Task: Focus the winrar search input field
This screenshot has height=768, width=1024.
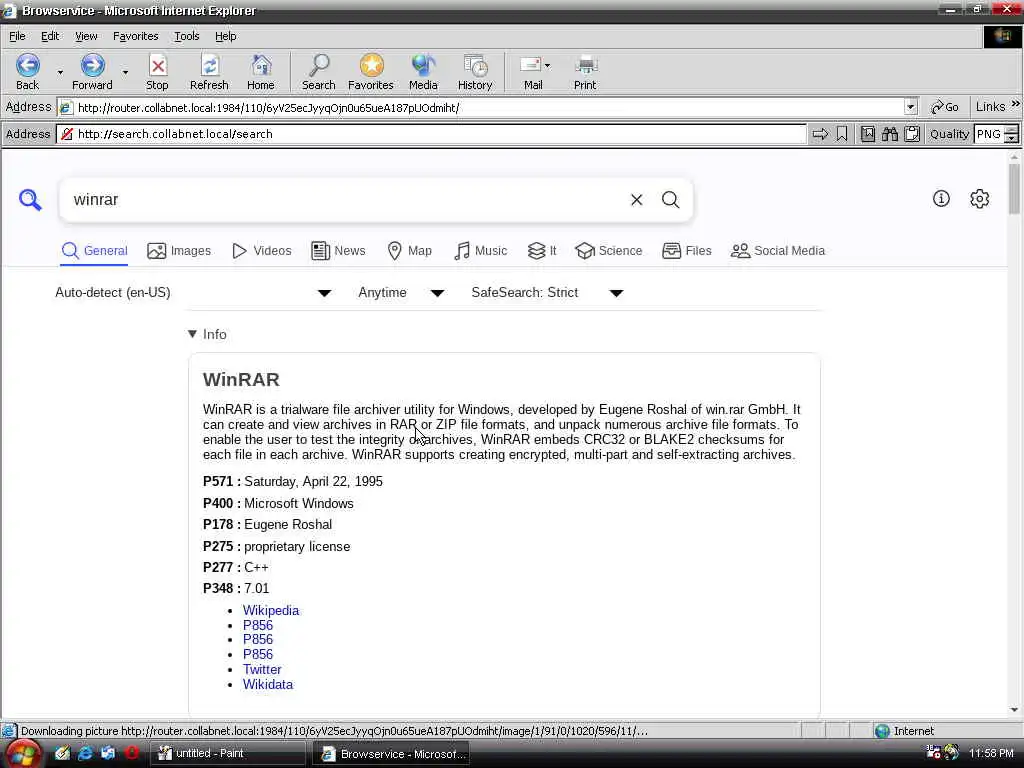Action: [346, 200]
